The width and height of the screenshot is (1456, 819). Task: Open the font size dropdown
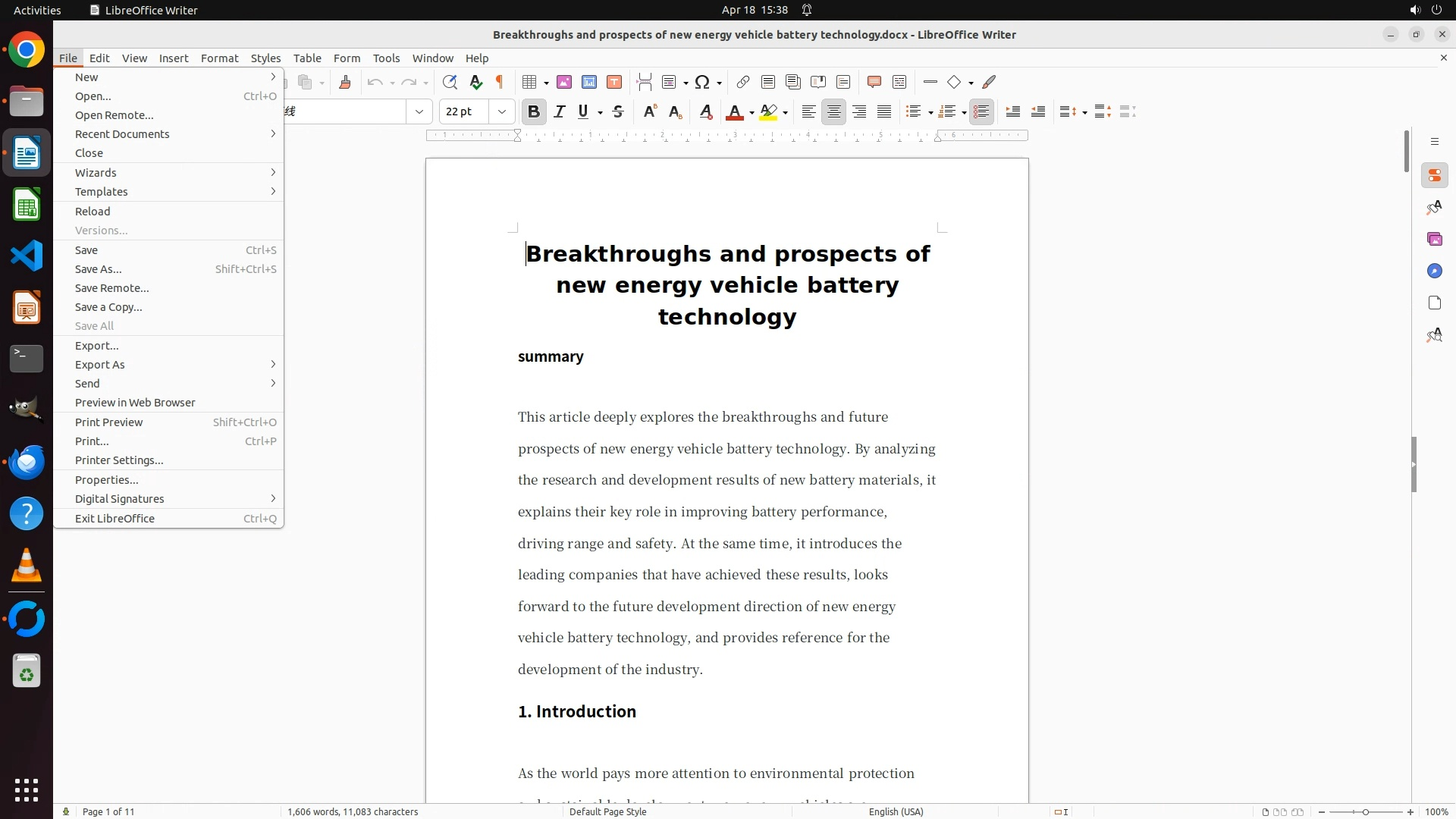(x=501, y=111)
